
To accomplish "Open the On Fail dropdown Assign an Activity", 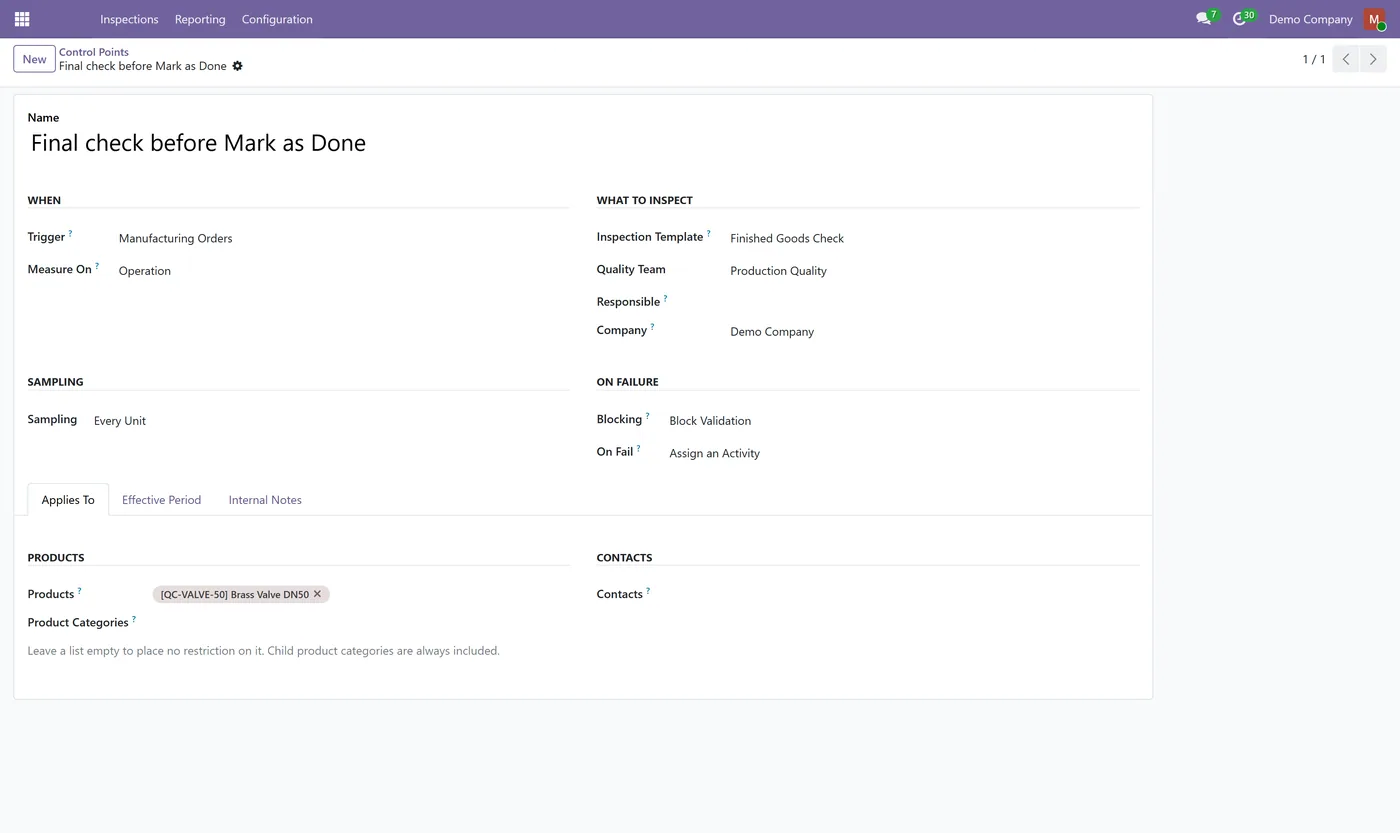I will 904,453.
